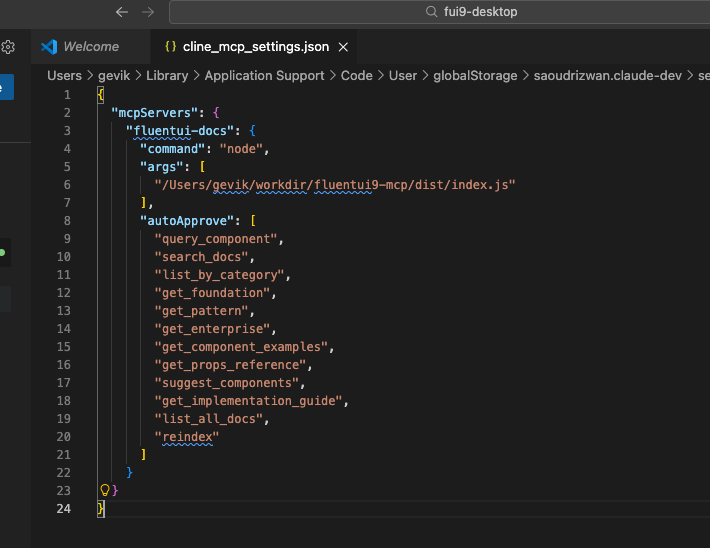
Task: Open gevik breadcrumb segment
Action: [x=114, y=76]
